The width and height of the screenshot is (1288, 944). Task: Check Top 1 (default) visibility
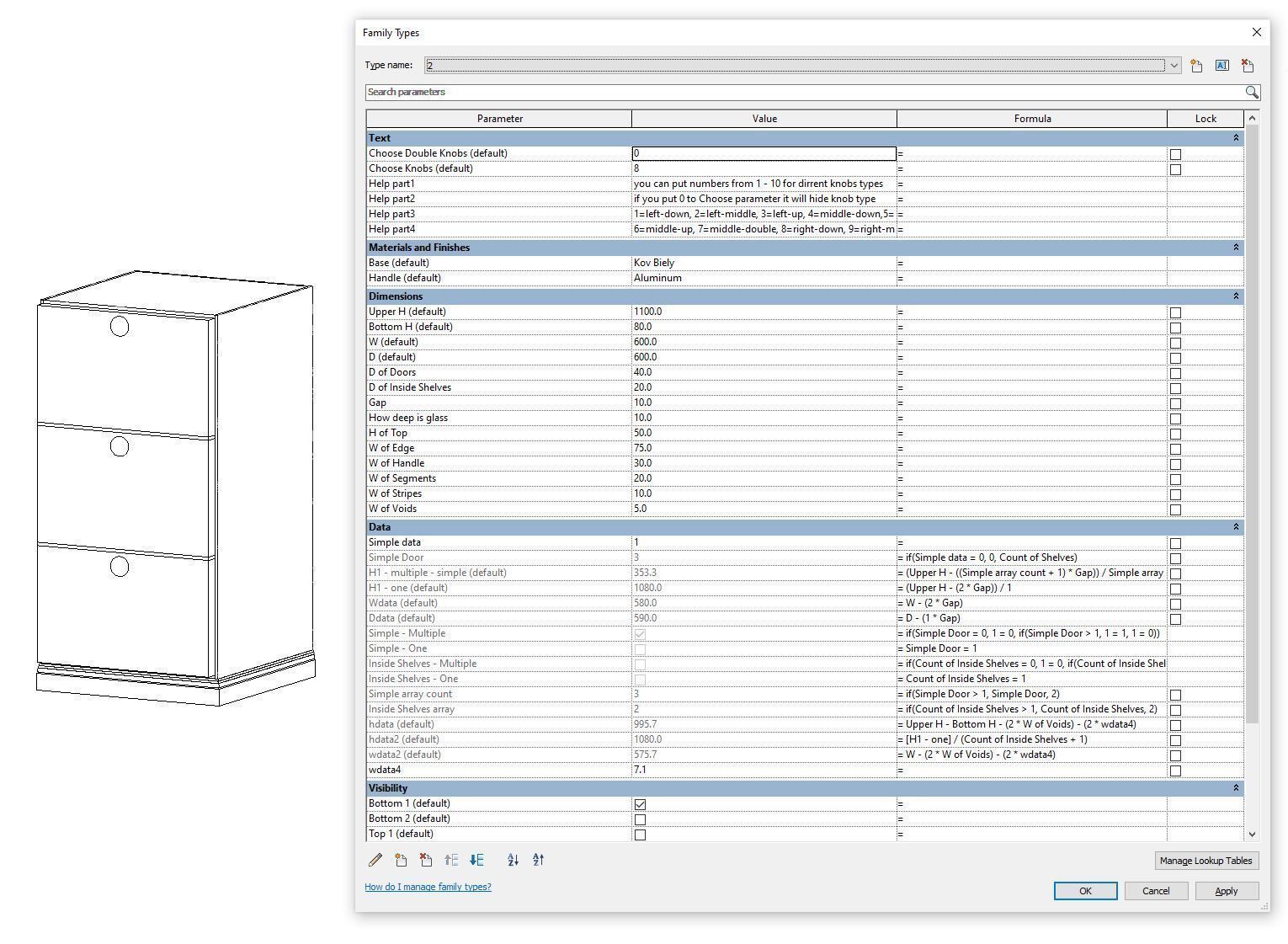coord(640,835)
